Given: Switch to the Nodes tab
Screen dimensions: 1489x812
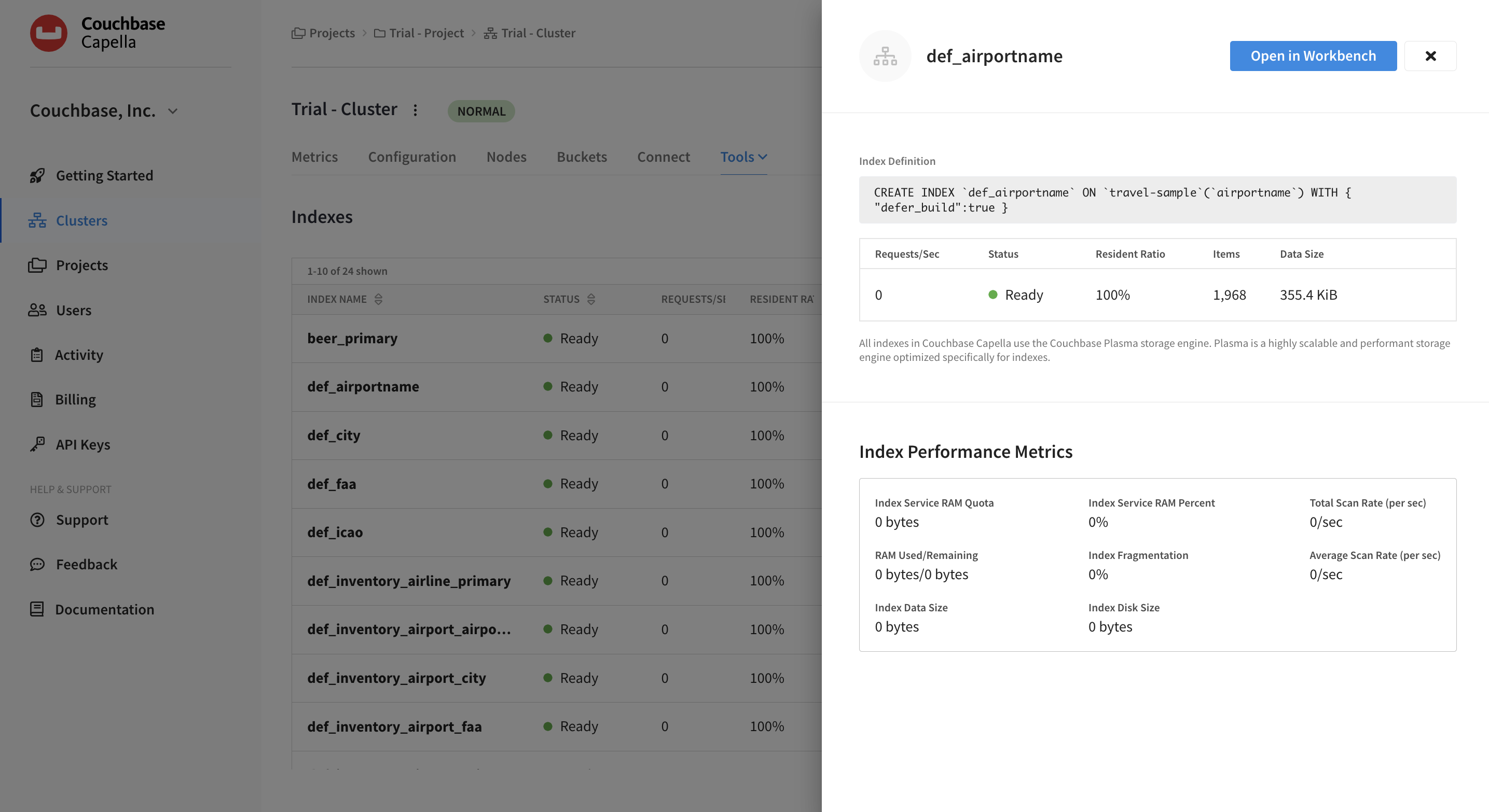Looking at the screenshot, I should tap(506, 157).
